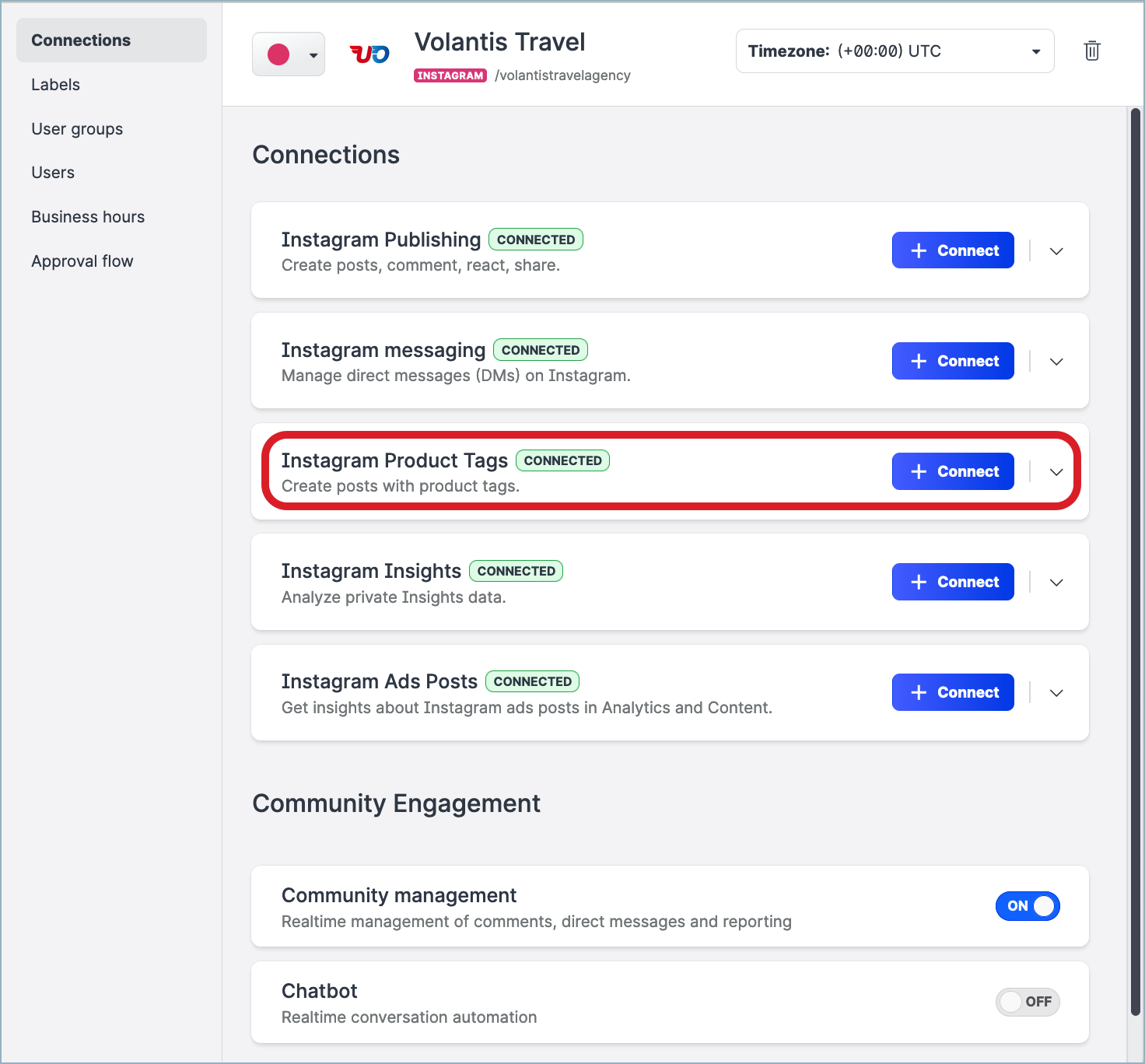
Task: Enable the Chatbot toggle
Action: click(x=1028, y=1002)
